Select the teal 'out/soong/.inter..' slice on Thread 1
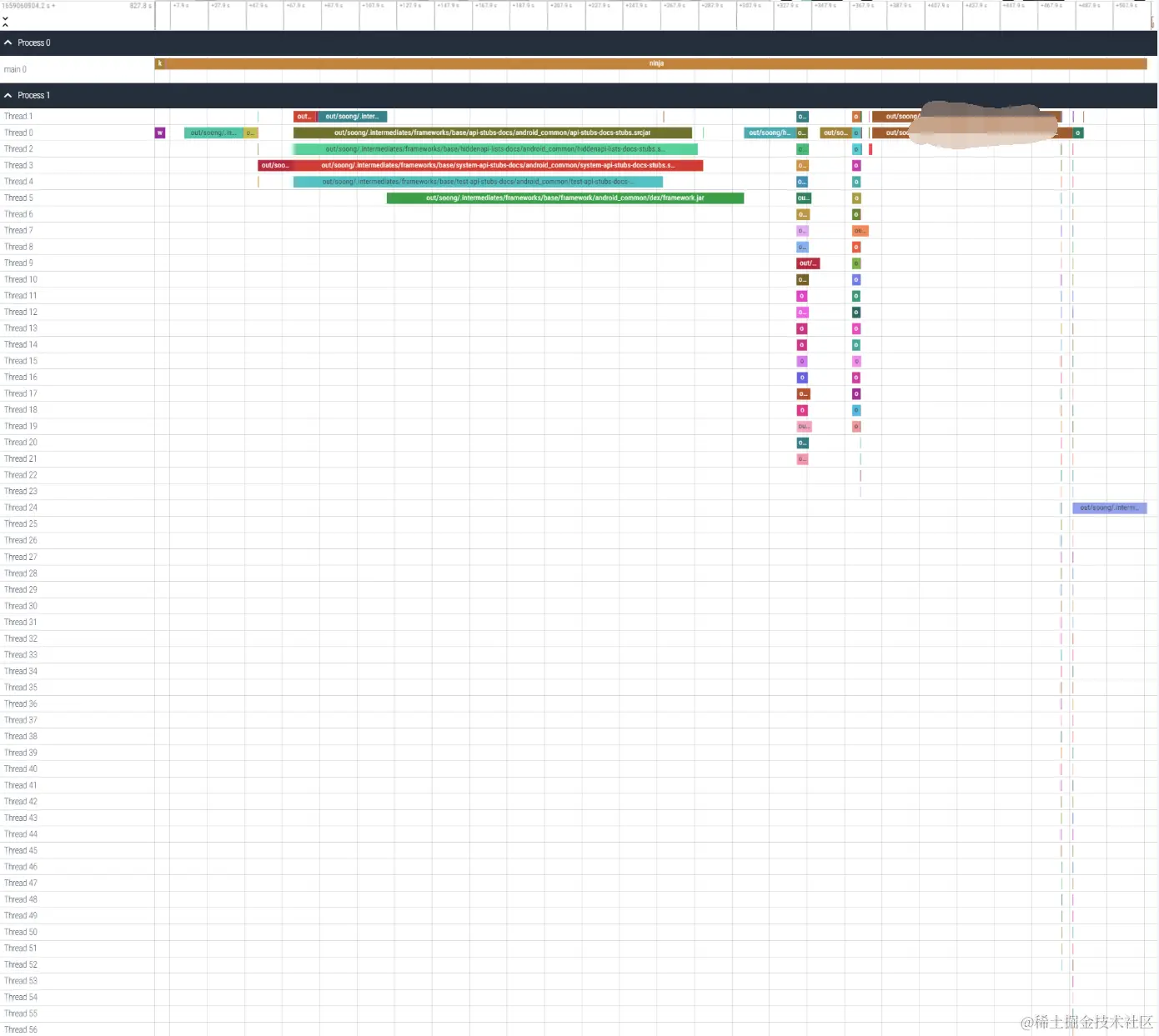The width and height of the screenshot is (1159, 1036). 351,117
